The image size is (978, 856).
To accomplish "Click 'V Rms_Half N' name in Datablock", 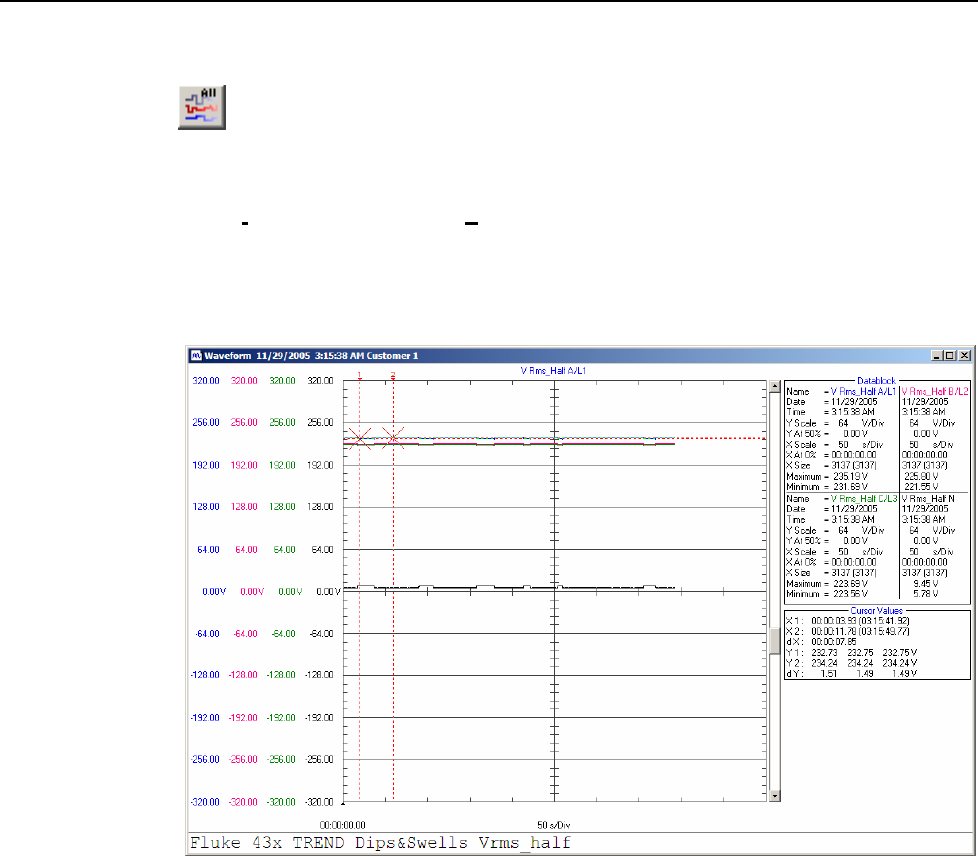I will [928, 499].
